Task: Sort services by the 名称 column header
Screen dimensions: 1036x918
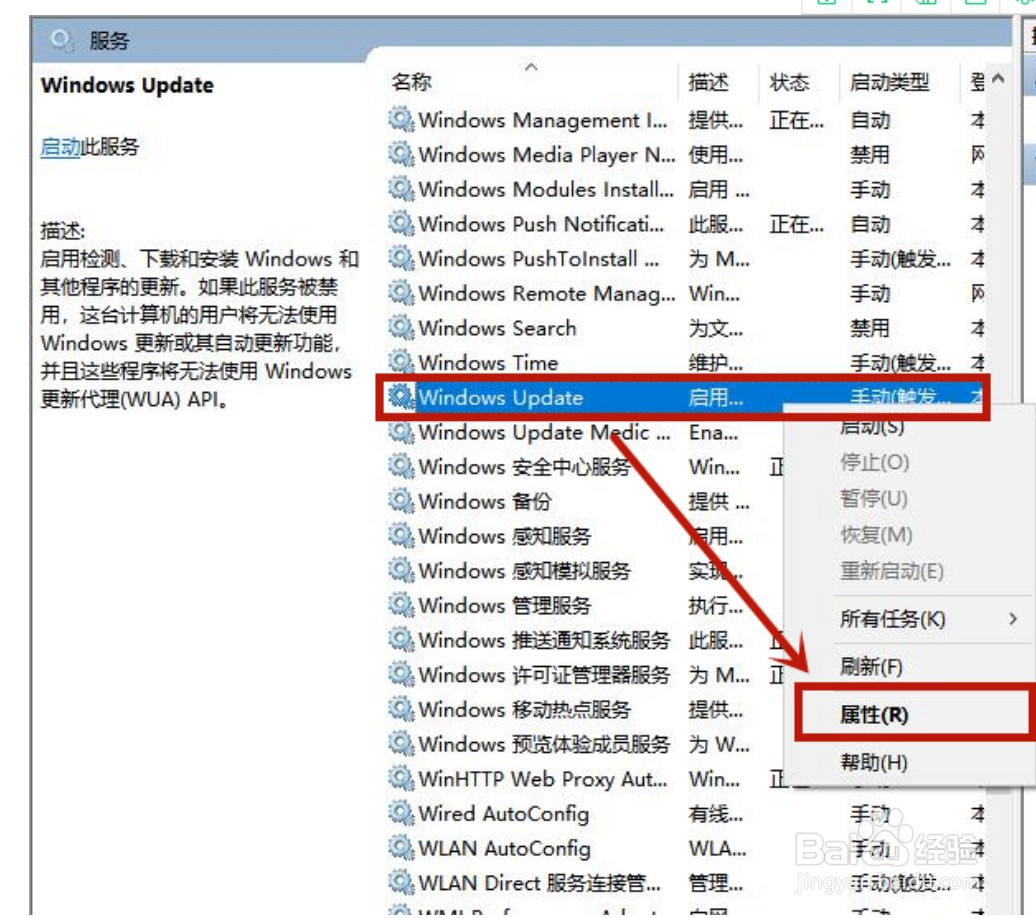Action: [411, 82]
